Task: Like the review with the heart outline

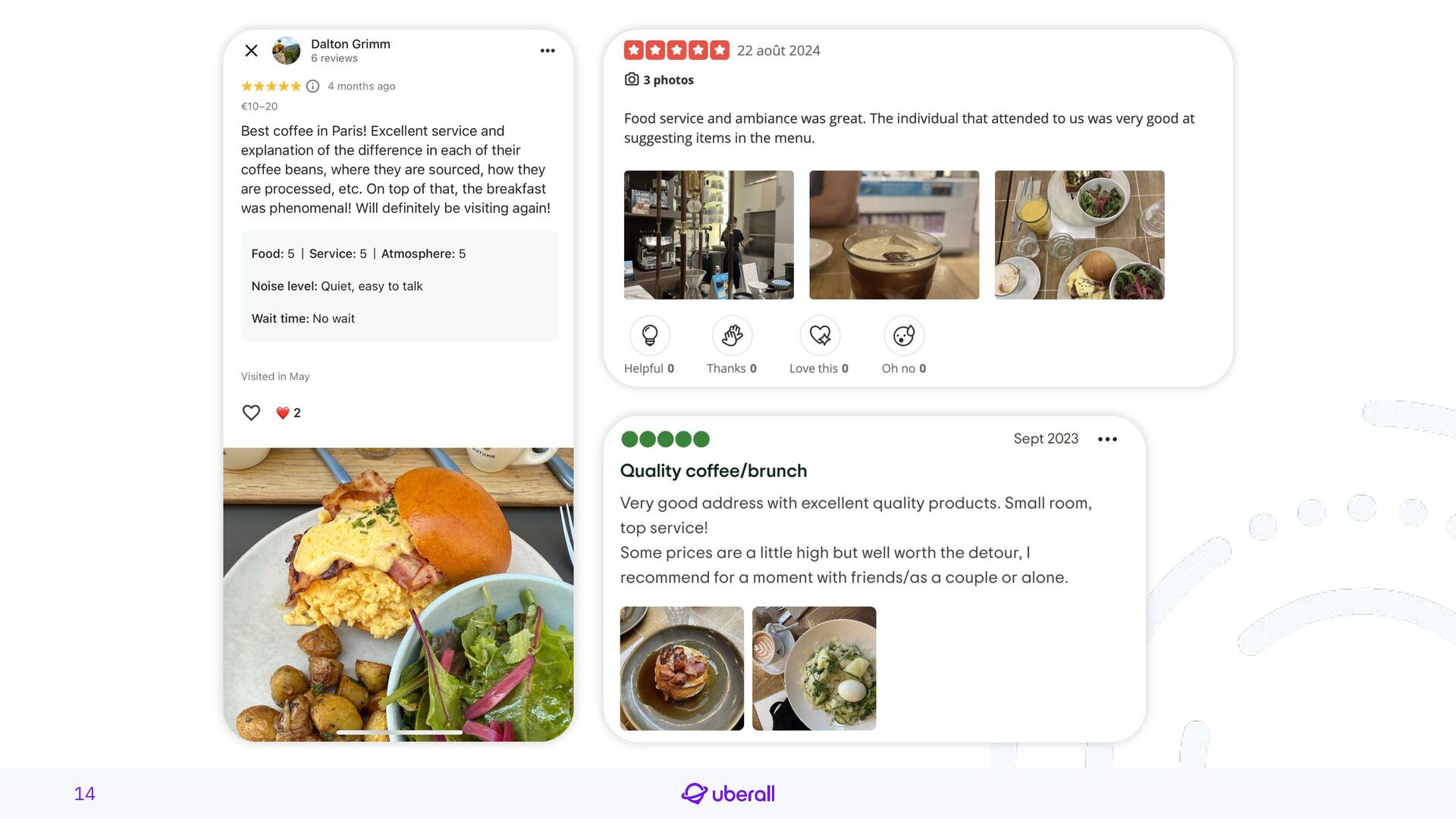Action: coord(251,413)
